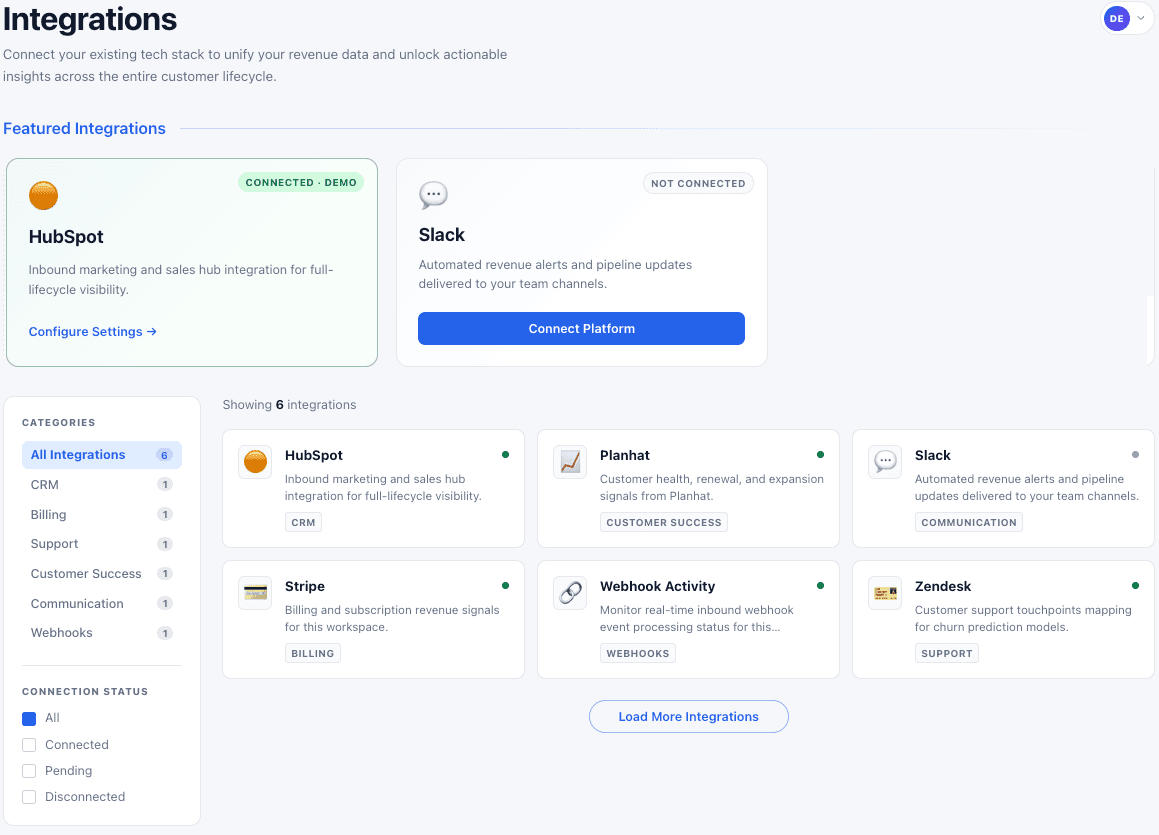Click the Integrations page heading
The height and width of the screenshot is (835, 1159).
point(89,19)
